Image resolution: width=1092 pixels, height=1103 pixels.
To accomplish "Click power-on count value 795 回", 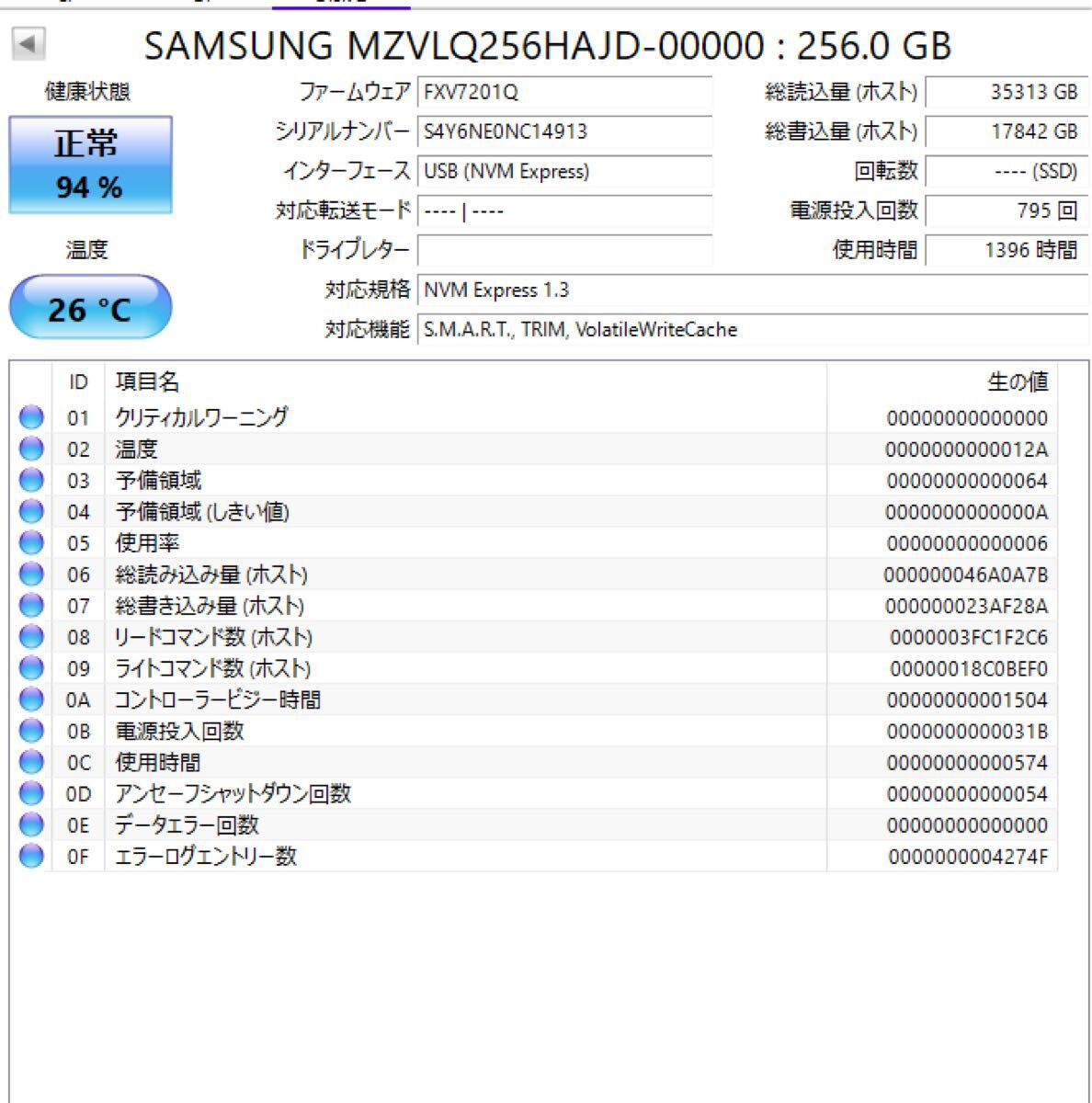I will [1006, 210].
